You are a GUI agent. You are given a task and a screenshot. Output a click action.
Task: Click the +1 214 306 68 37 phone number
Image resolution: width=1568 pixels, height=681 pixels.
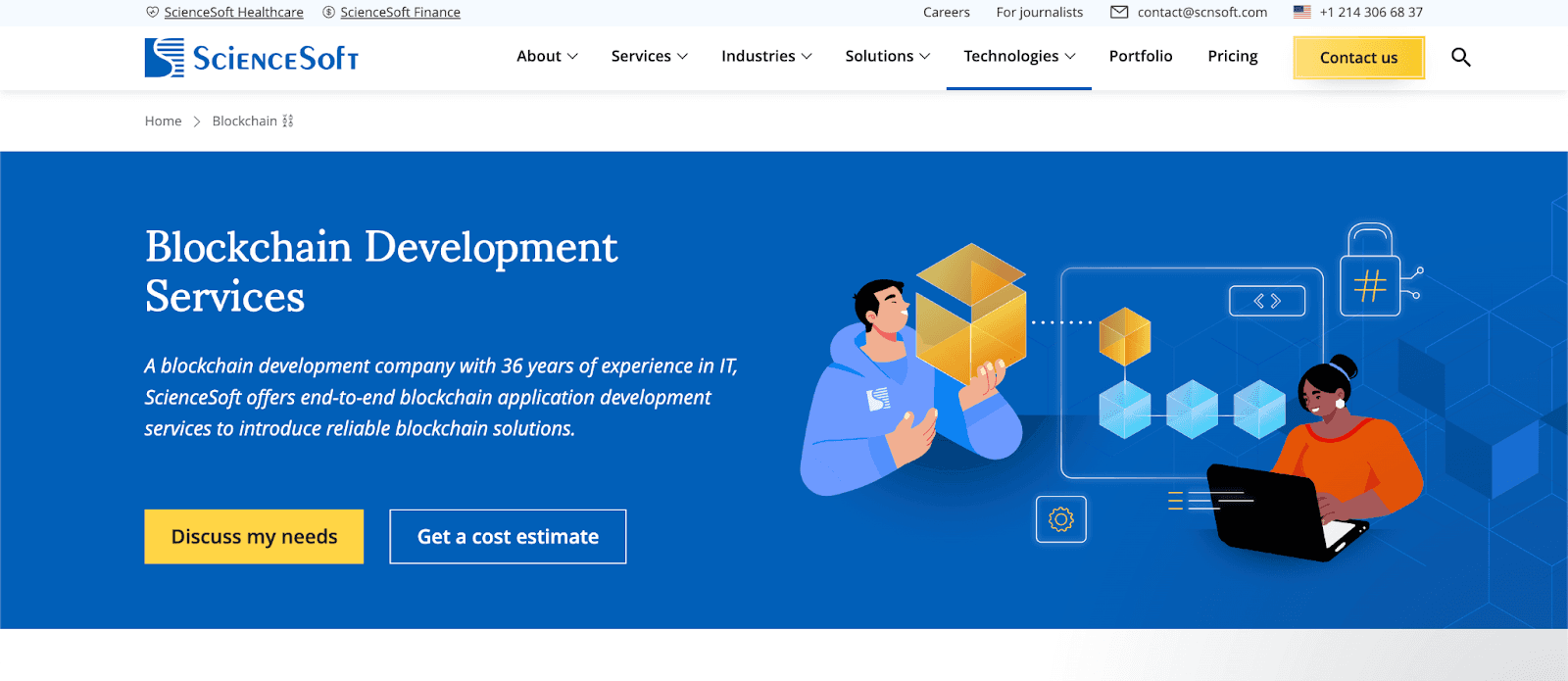coord(1371,12)
